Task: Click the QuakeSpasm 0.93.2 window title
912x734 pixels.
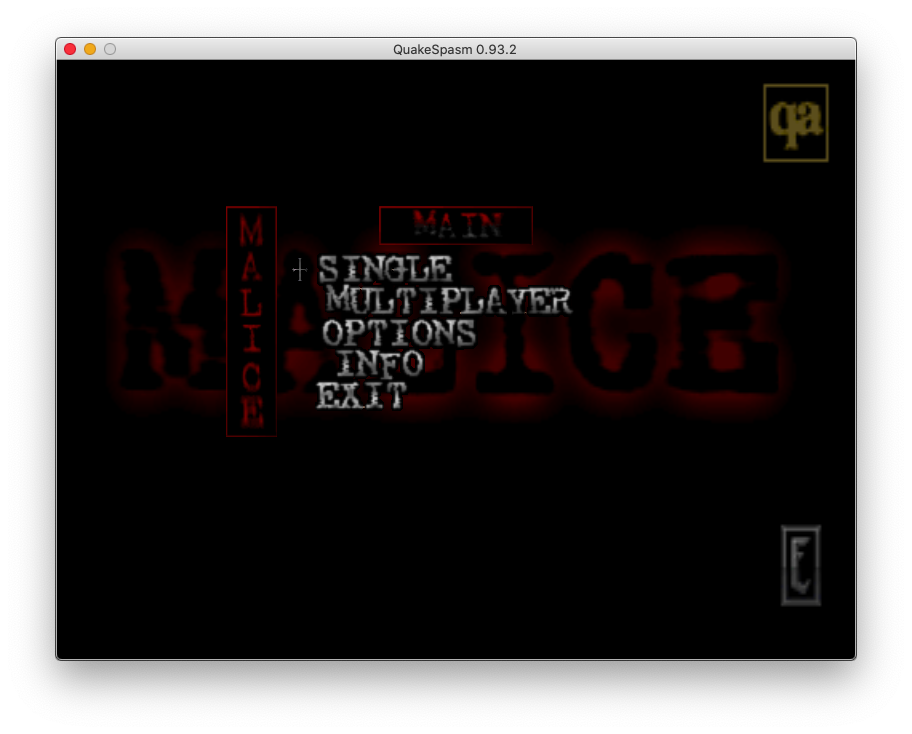Action: [x=455, y=49]
